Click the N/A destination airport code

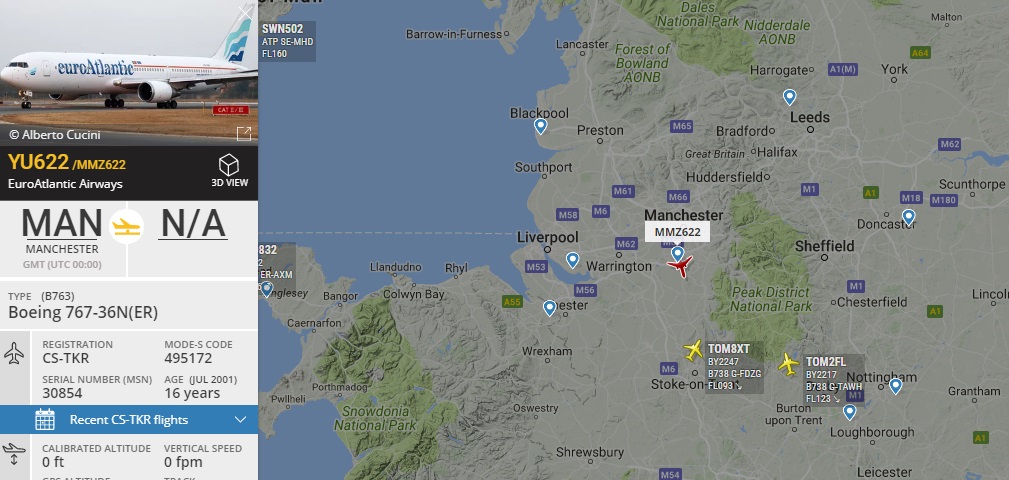[x=192, y=224]
